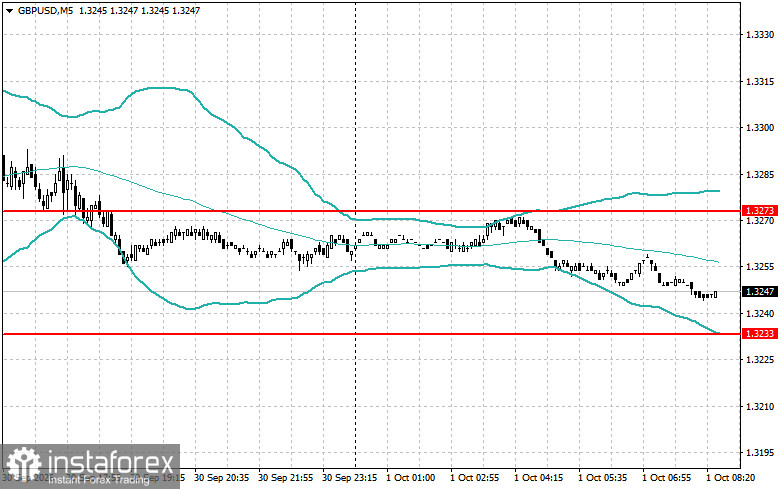Click the 1.3225 price scale value

[x=760, y=360]
